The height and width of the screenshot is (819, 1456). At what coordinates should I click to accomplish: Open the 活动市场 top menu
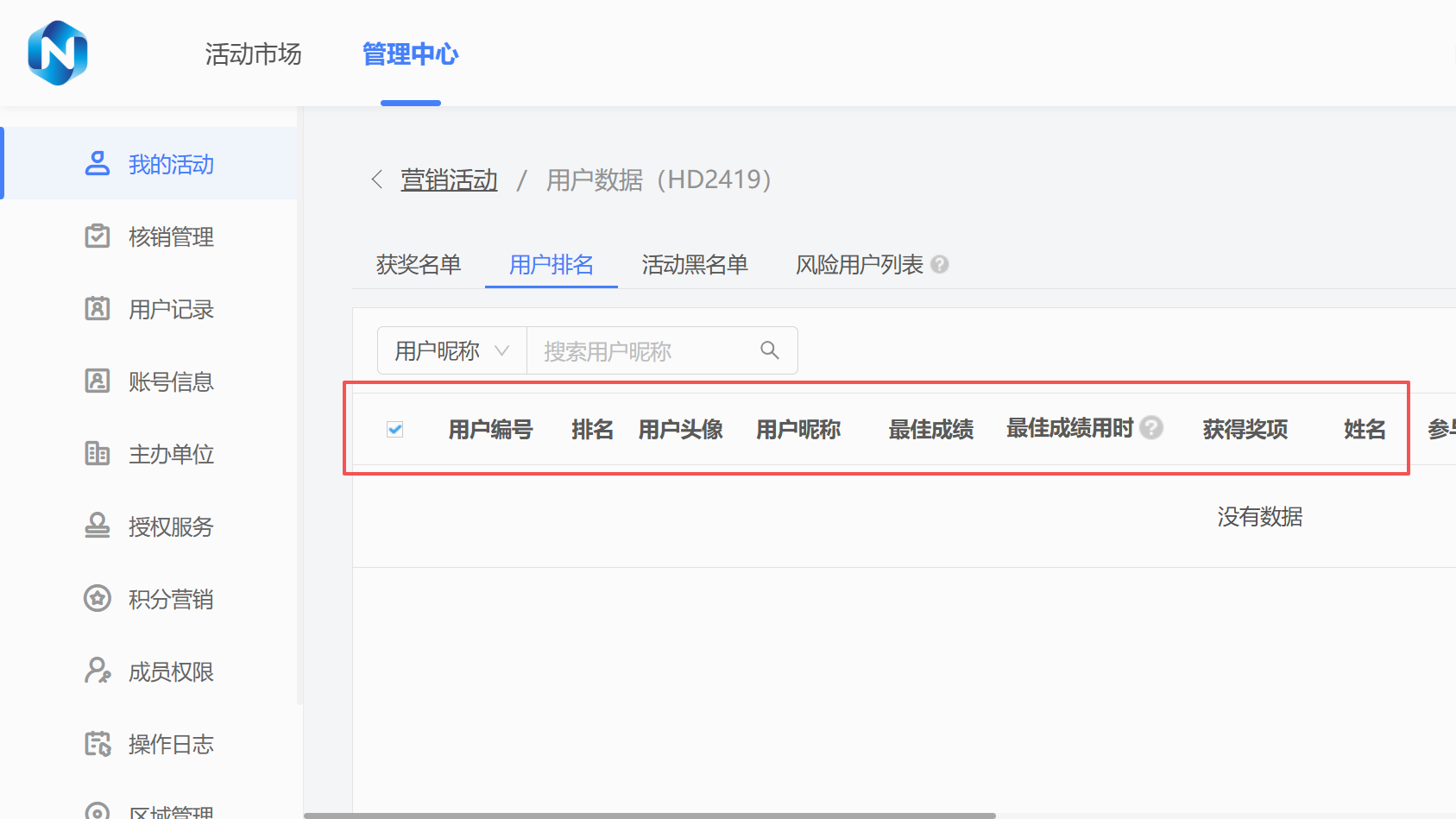point(253,54)
